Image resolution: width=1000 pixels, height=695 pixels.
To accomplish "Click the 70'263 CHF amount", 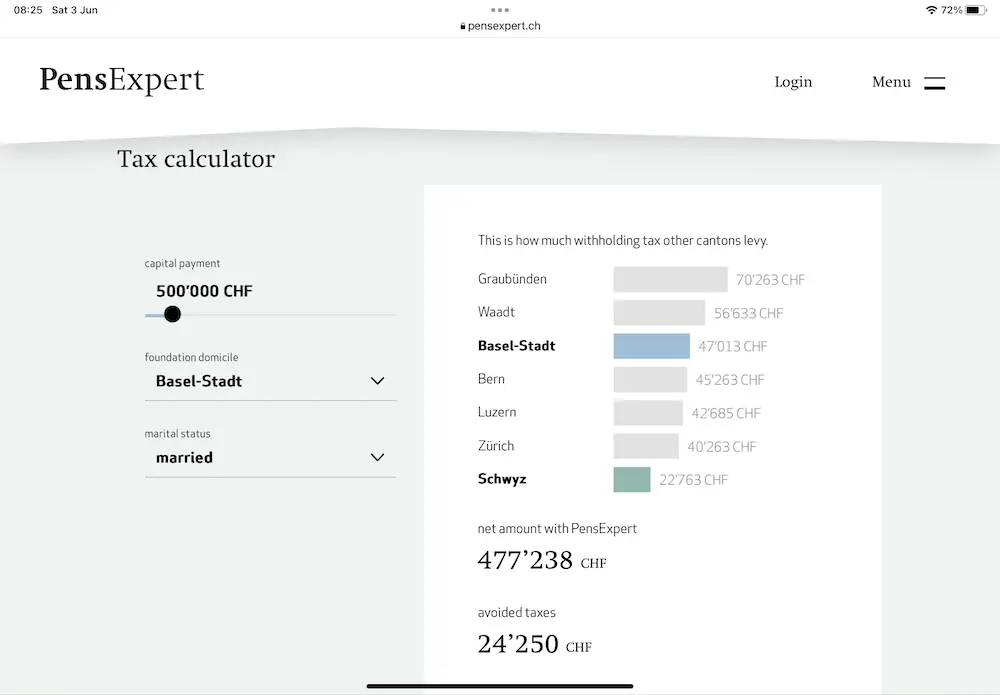I will tap(770, 280).
